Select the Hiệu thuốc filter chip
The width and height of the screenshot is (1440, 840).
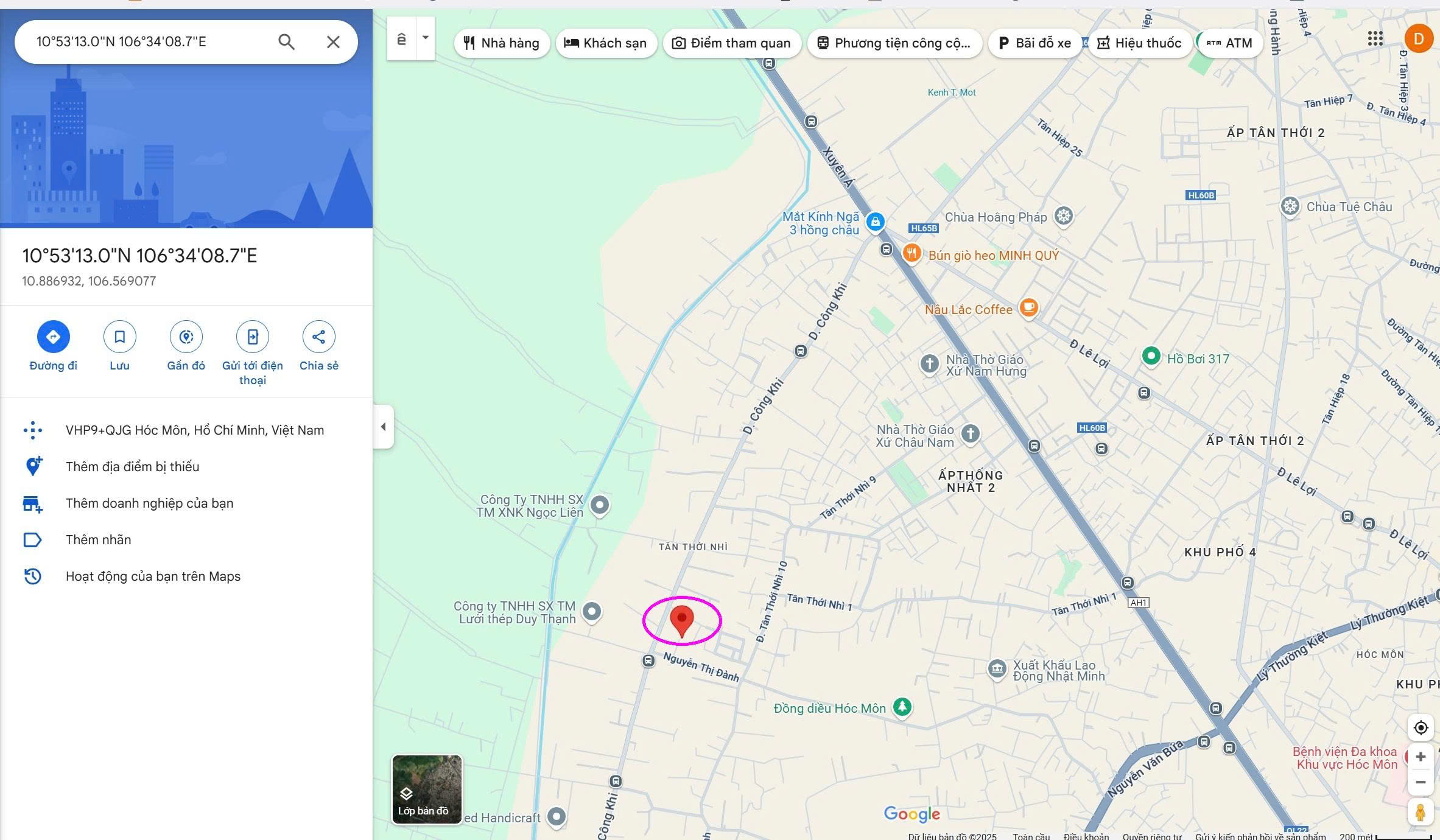(x=1139, y=43)
